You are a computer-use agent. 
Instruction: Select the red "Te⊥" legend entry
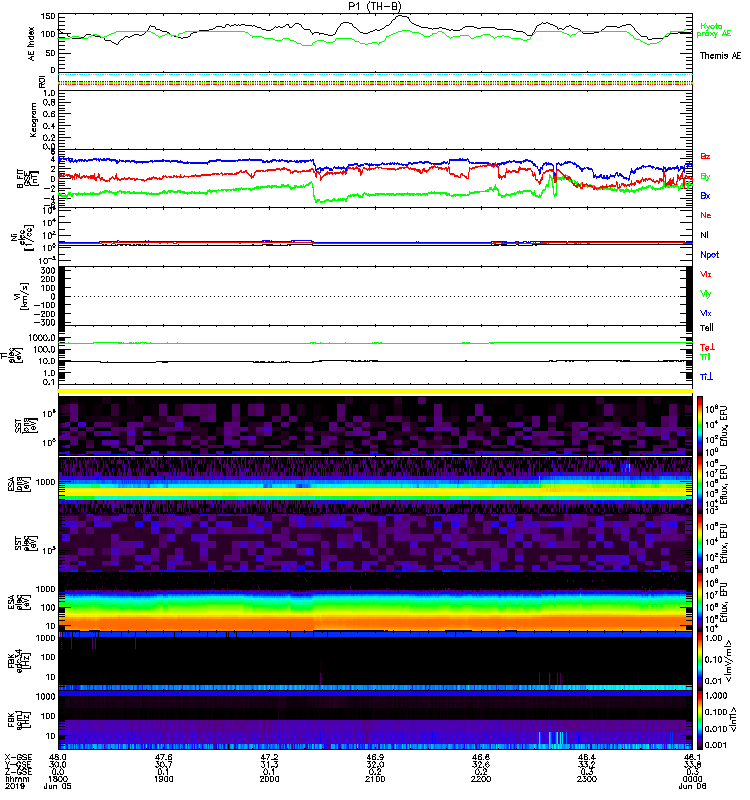[x=707, y=347]
